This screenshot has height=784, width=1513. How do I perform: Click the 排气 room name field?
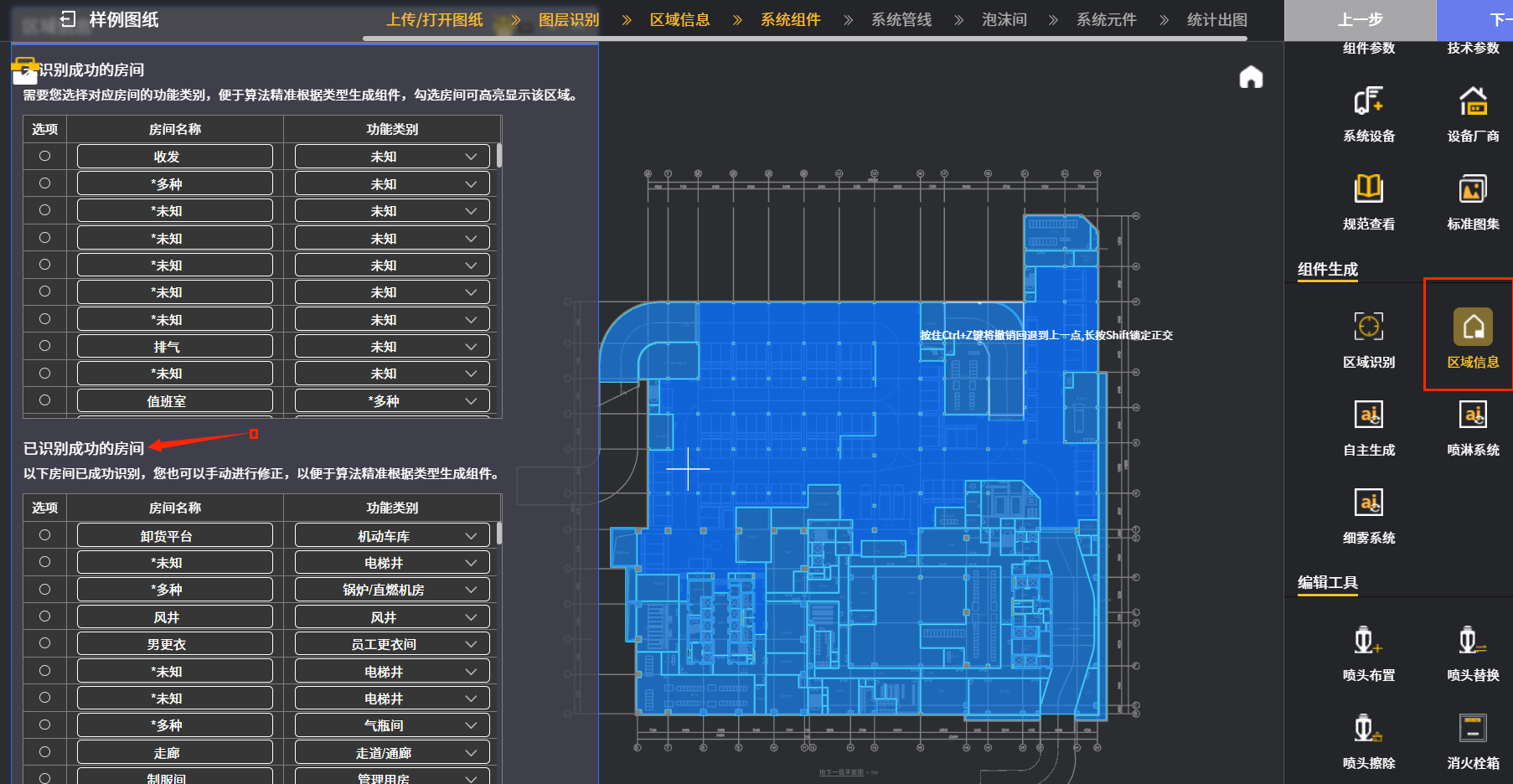(174, 347)
